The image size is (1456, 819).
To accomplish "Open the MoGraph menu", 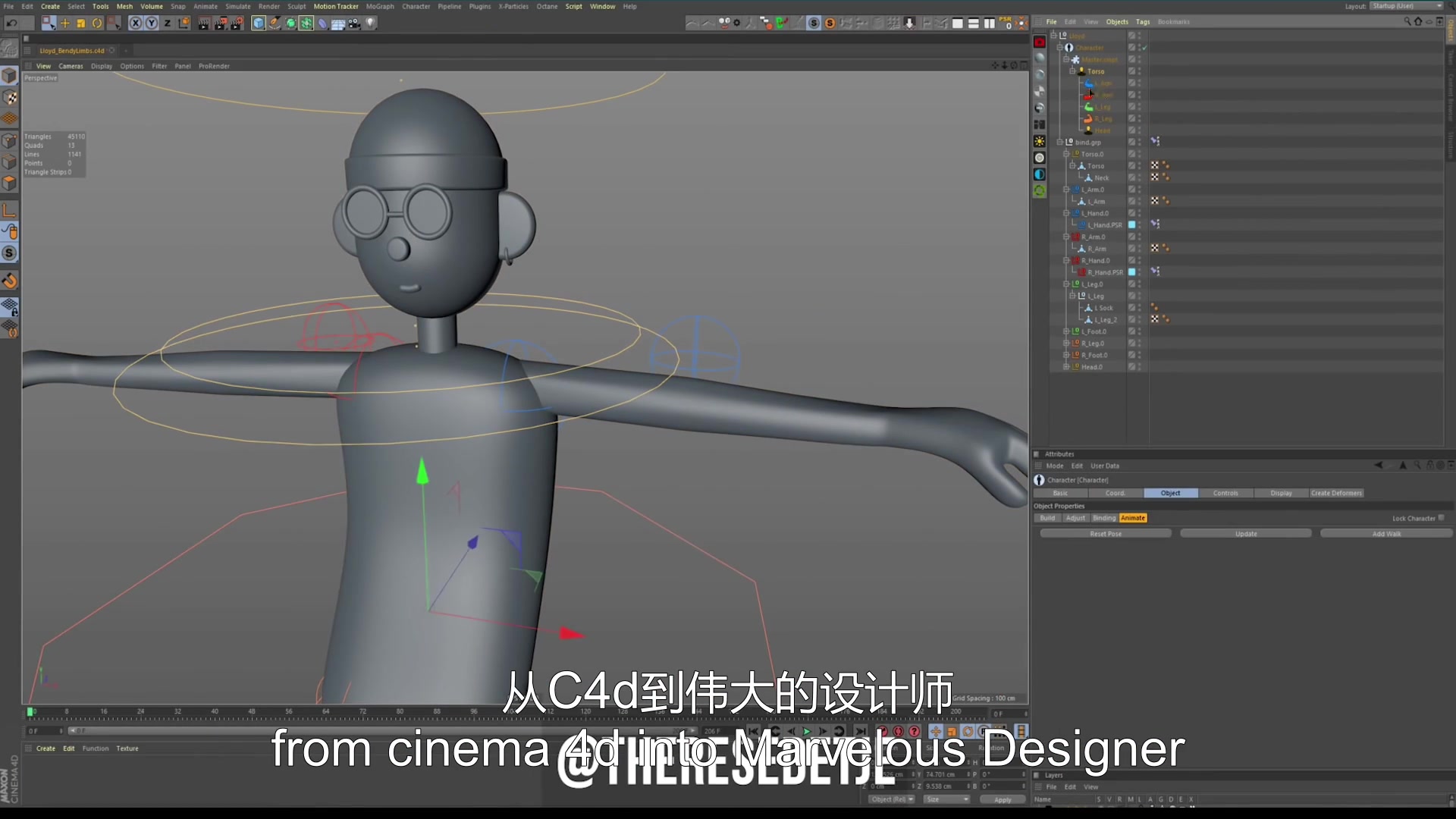I will click(380, 6).
